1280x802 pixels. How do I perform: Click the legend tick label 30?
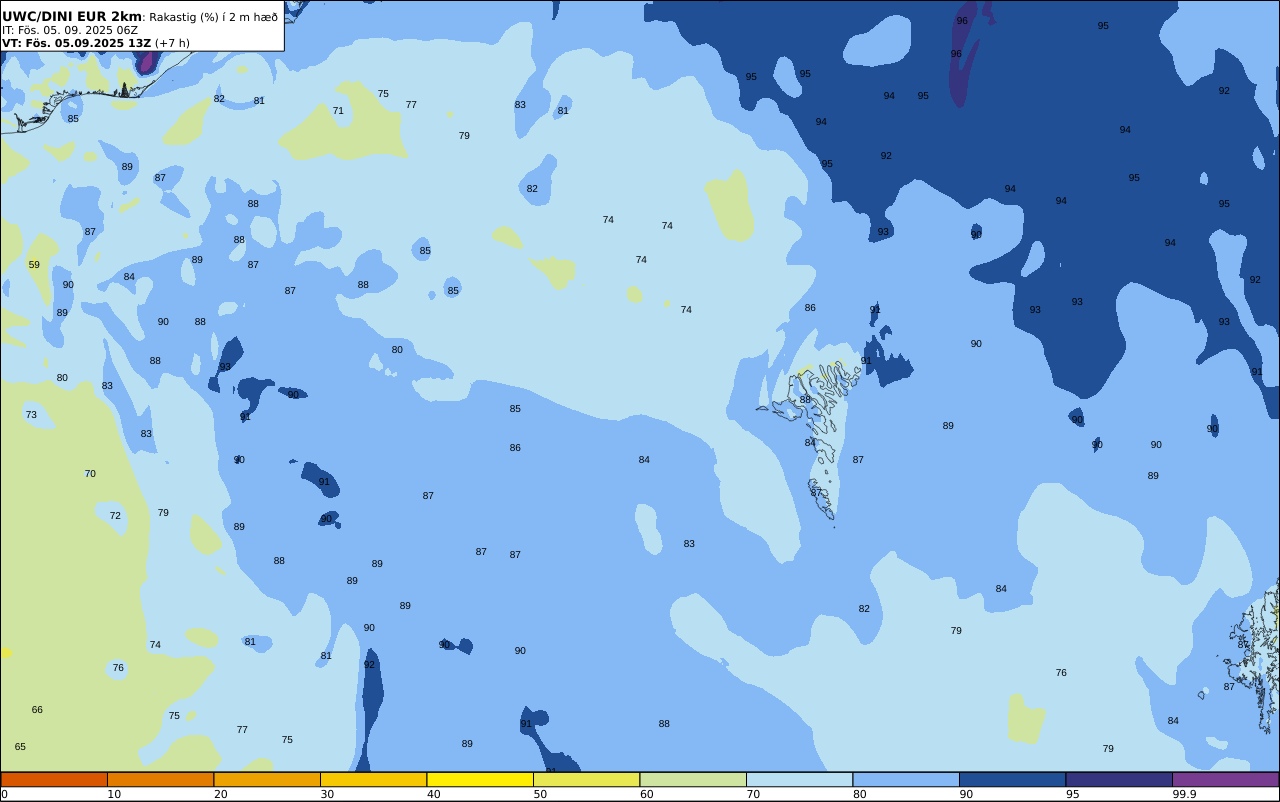click(327, 794)
